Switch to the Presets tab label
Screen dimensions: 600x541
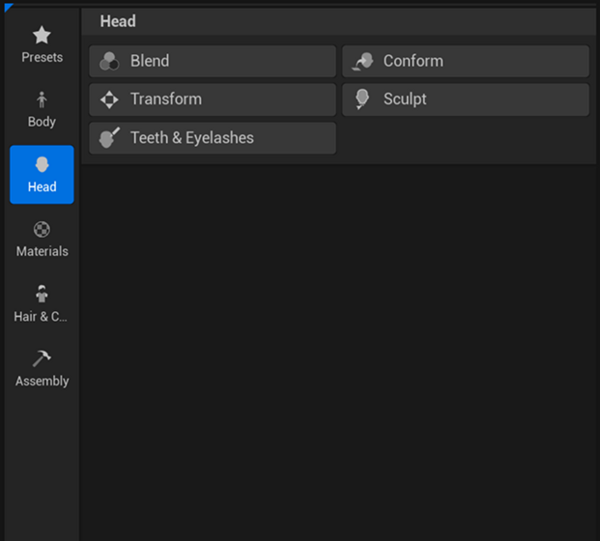click(42, 57)
